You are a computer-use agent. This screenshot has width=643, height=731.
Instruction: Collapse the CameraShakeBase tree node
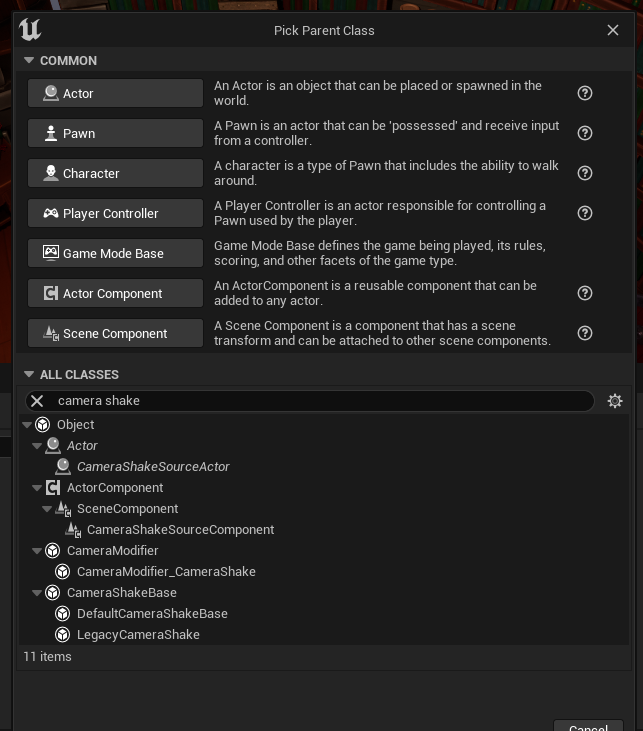(x=38, y=593)
